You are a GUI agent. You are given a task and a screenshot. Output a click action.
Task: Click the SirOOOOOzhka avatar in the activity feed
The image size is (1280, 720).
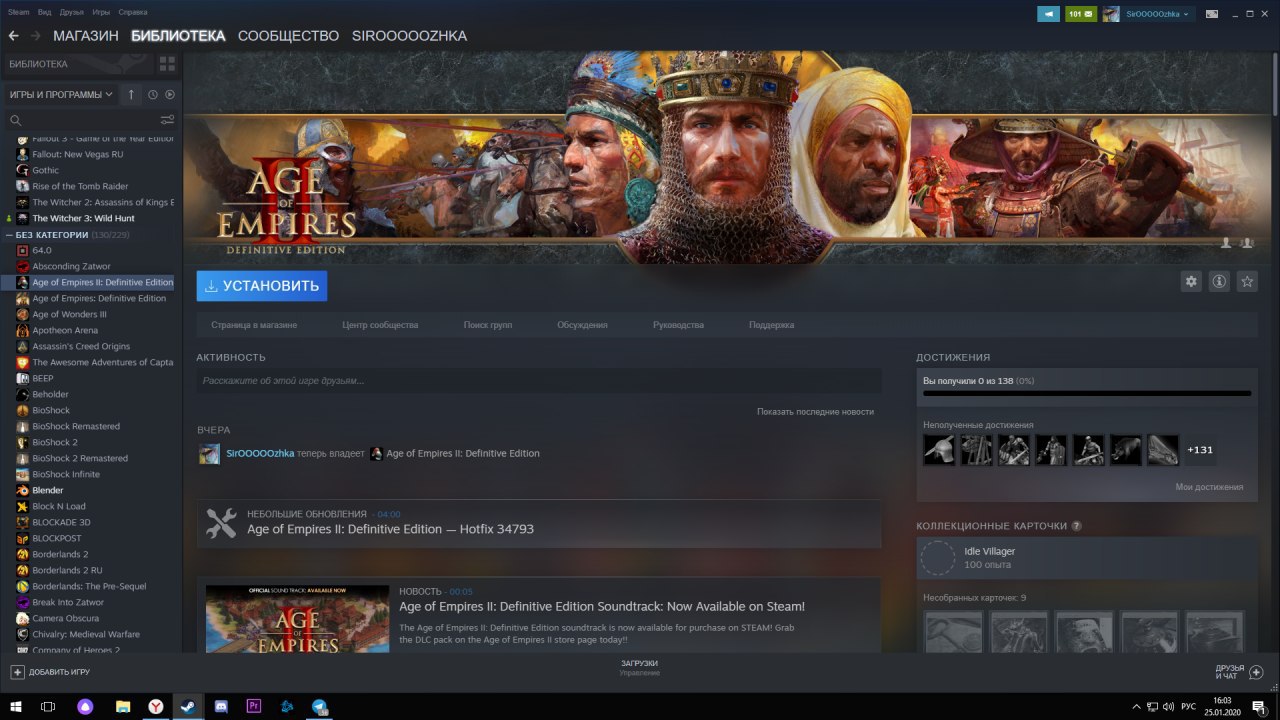[209, 454]
